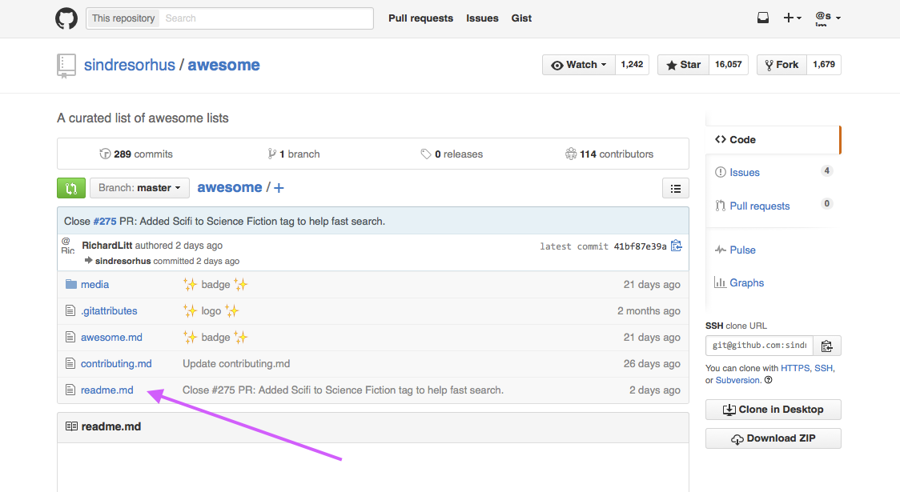Open the Branch: master selector
The image size is (900, 492).
(139, 188)
